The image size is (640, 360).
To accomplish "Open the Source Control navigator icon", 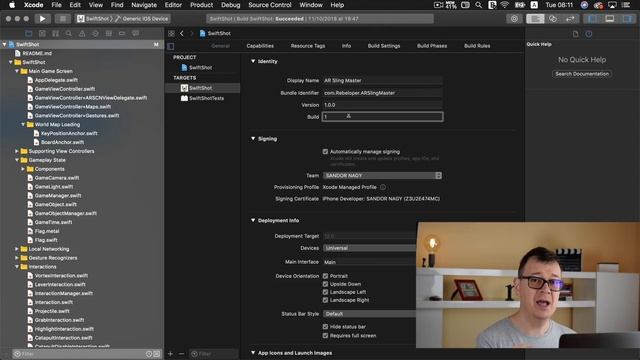I will pos(42,33).
